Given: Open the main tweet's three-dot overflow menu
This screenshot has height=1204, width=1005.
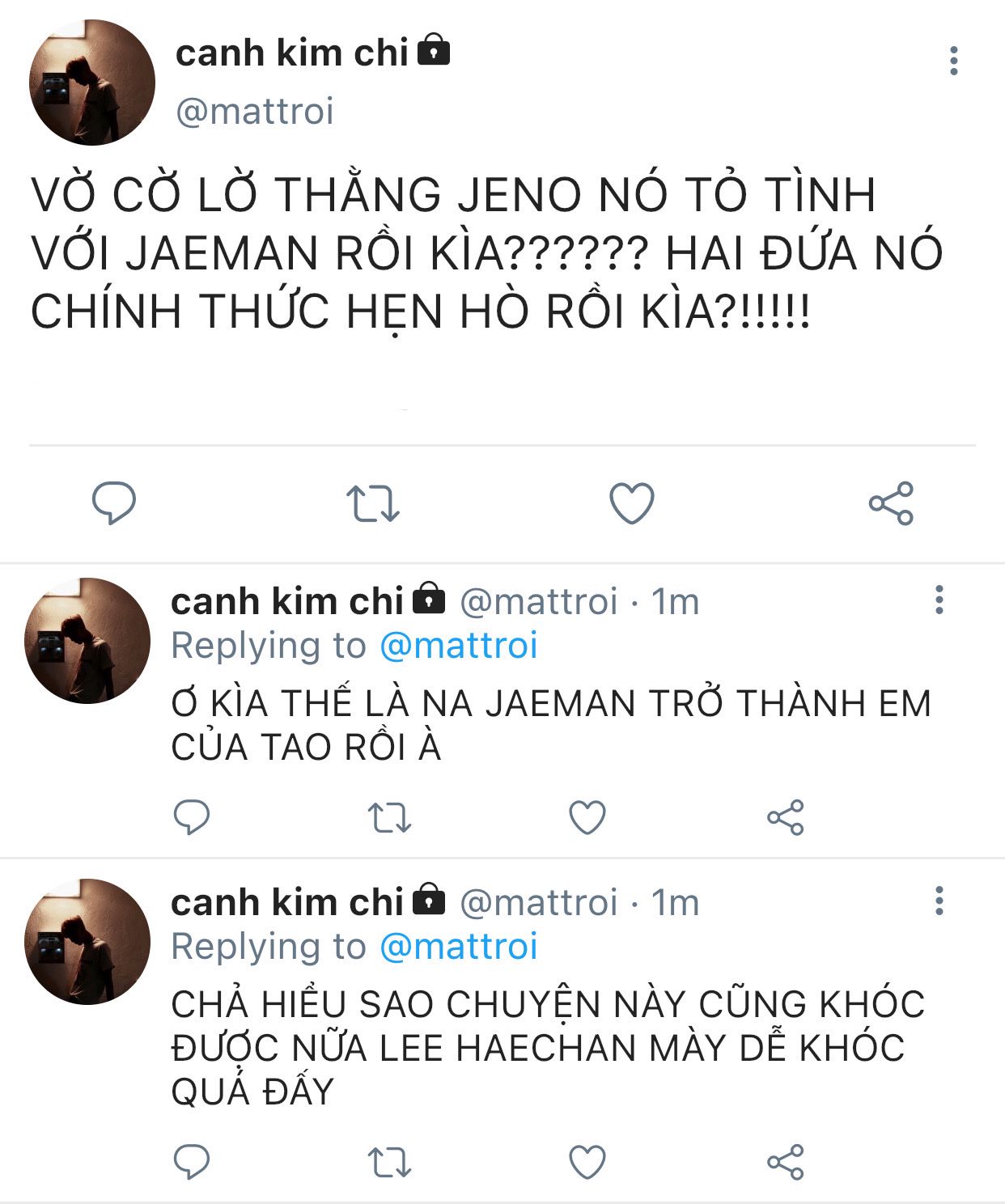Looking at the screenshot, I should (x=954, y=61).
